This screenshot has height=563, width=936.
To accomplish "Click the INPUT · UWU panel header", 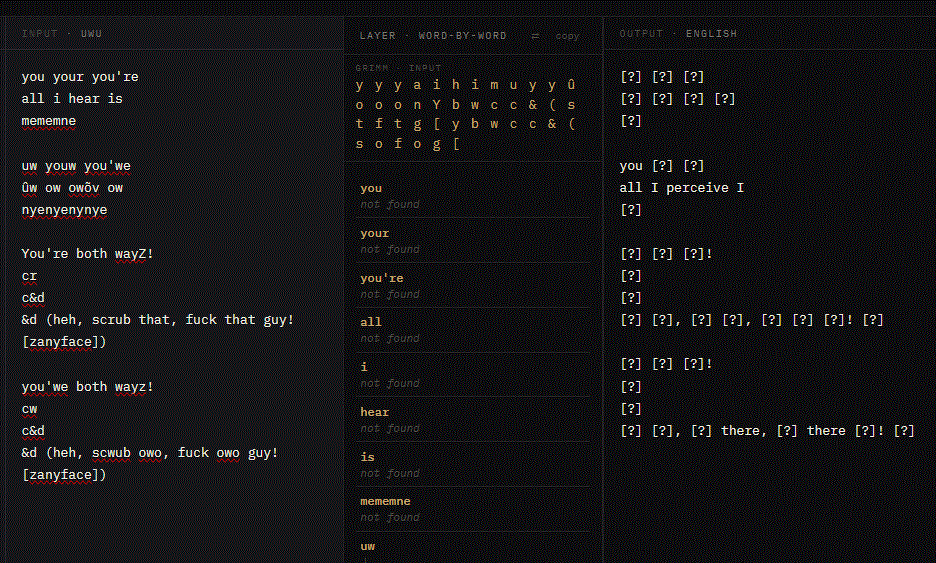I will [62, 33].
